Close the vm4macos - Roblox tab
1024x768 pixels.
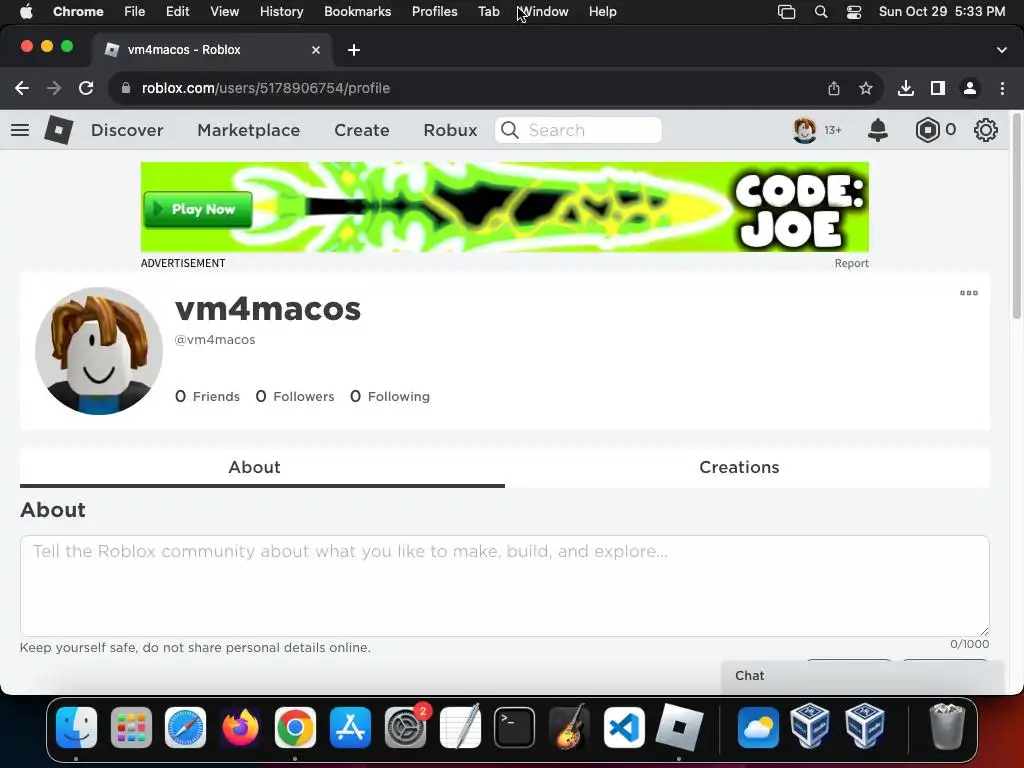(x=316, y=50)
